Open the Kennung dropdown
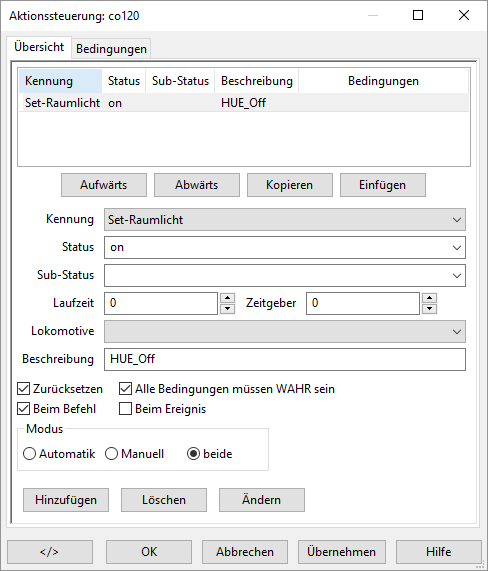This screenshot has height=571, width=488. click(285, 220)
